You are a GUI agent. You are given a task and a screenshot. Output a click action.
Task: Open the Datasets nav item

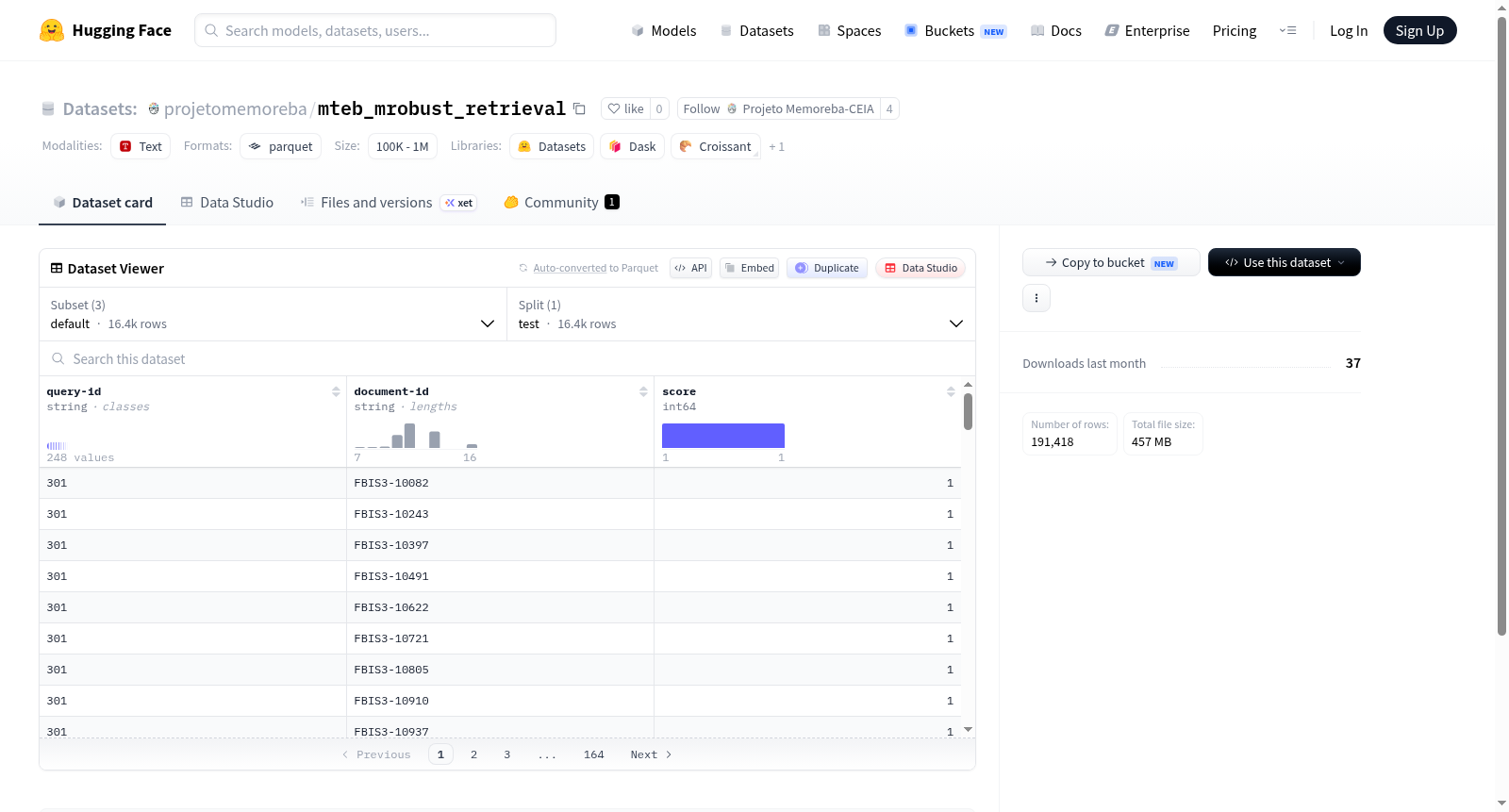coord(757,31)
